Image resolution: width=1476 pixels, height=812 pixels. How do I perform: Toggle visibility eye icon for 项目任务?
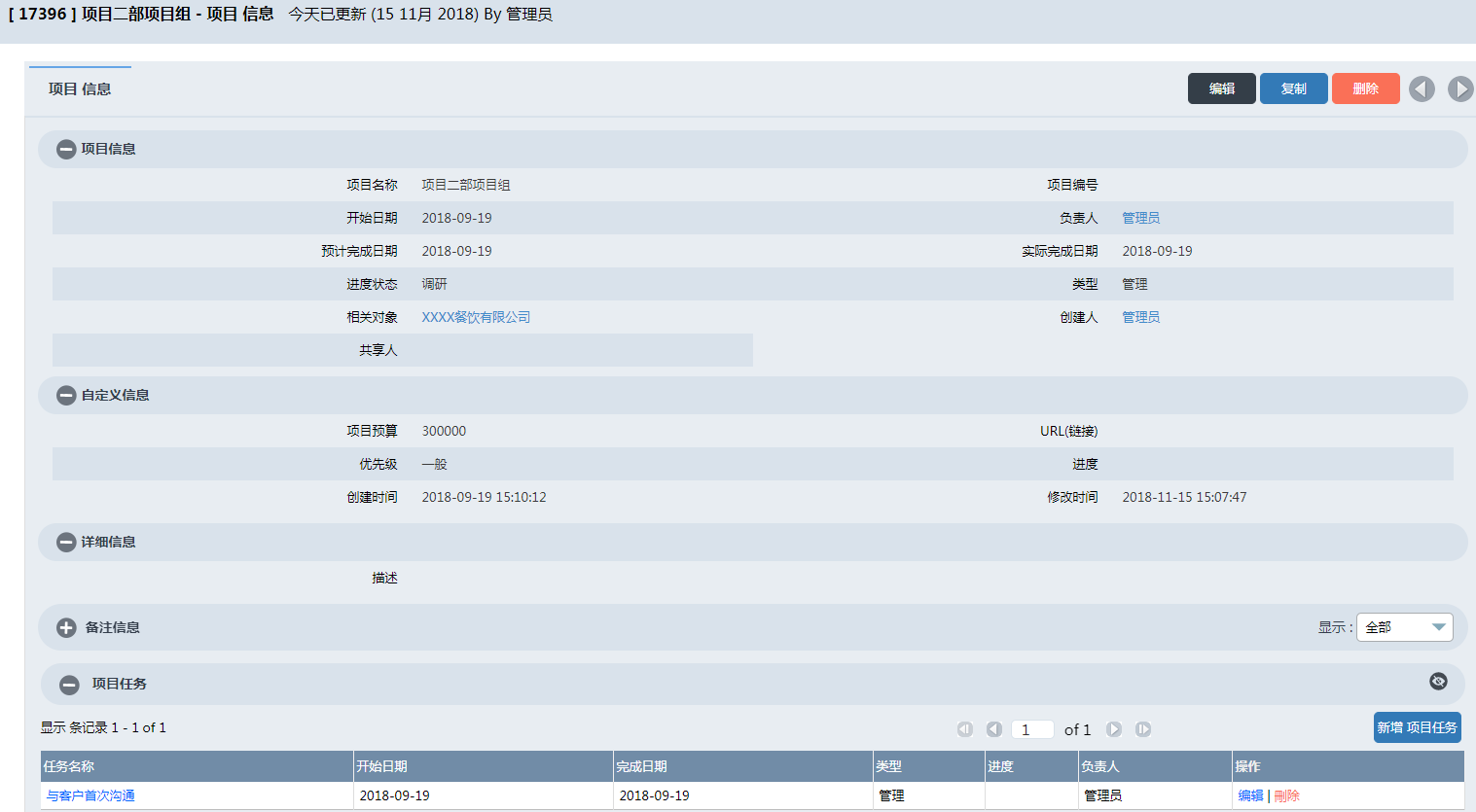[1438, 682]
